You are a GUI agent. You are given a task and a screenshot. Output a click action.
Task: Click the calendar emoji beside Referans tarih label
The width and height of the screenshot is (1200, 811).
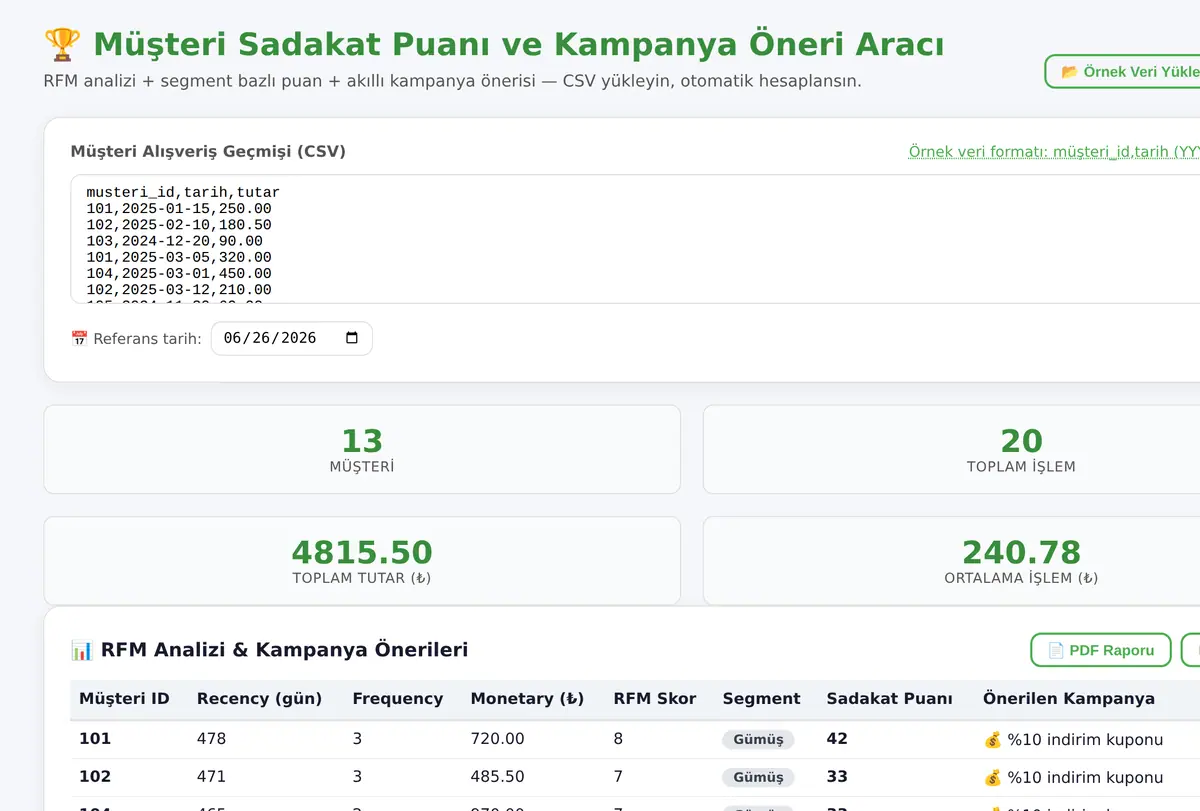pyautogui.click(x=80, y=339)
